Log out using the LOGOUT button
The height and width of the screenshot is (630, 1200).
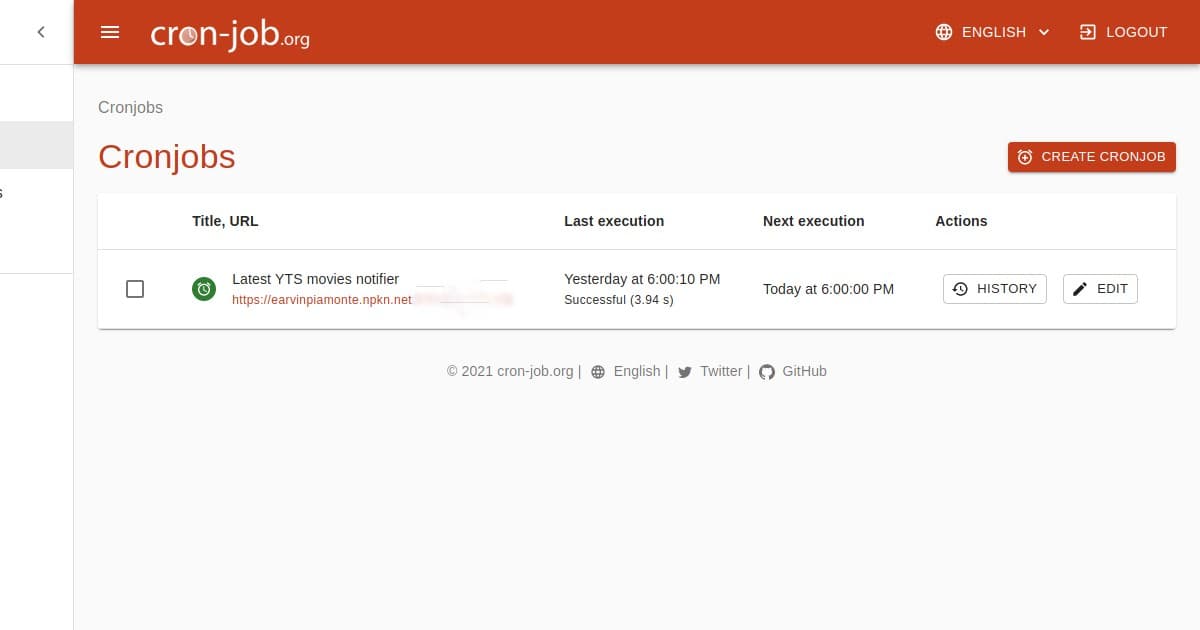(1122, 31)
